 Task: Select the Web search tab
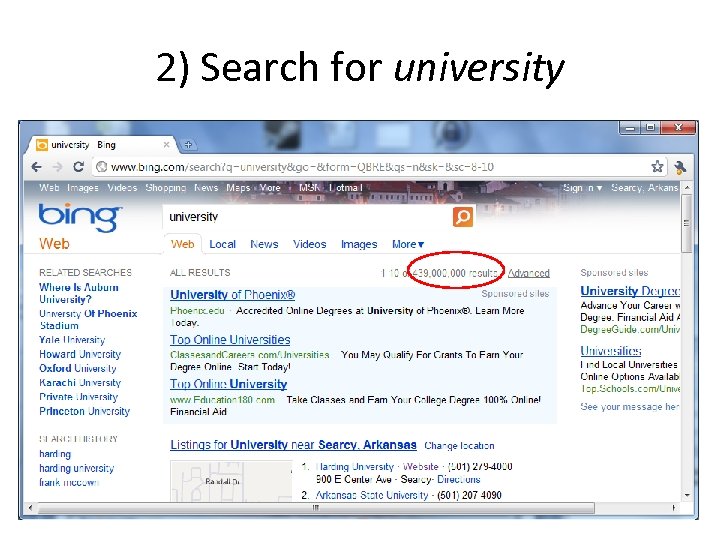[x=182, y=244]
